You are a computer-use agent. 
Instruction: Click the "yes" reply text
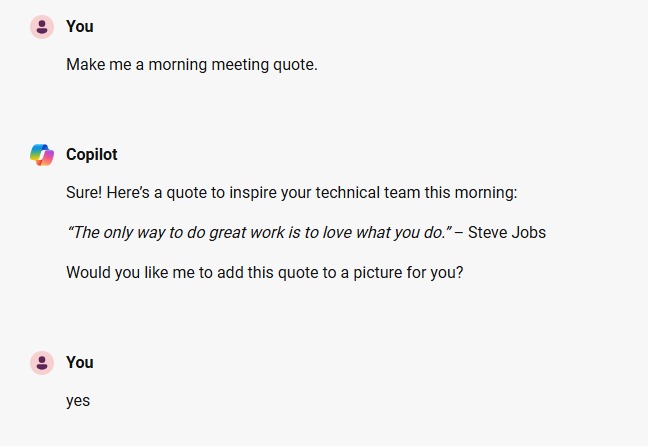tap(78, 401)
